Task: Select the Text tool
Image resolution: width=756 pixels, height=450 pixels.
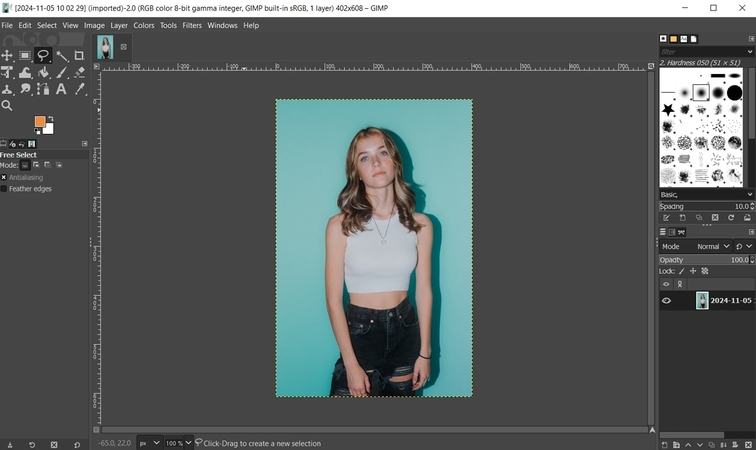Action: click(x=61, y=89)
